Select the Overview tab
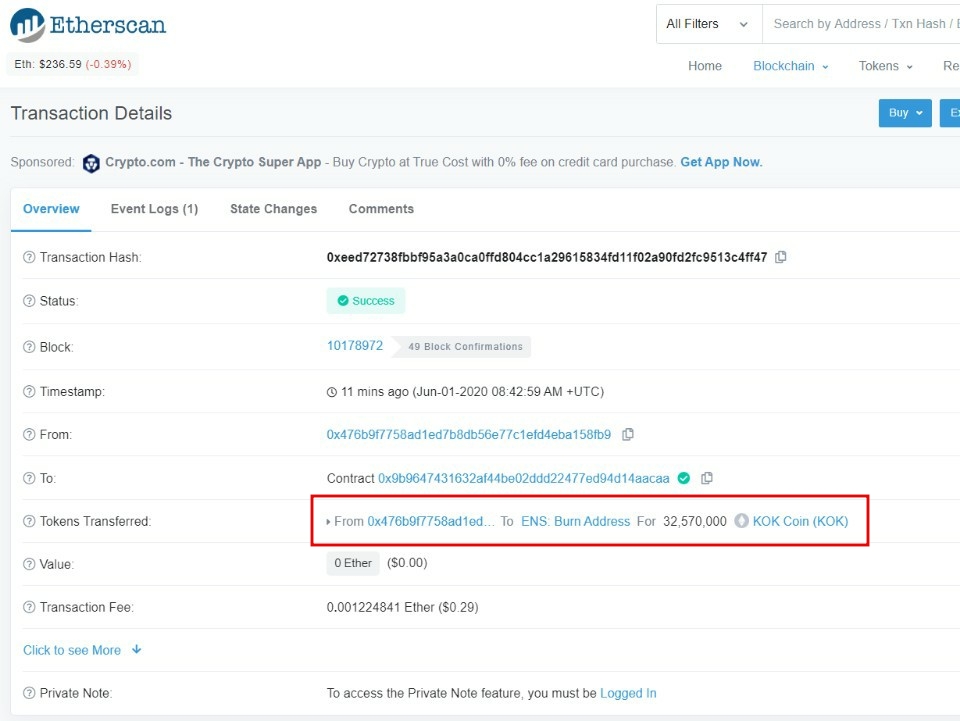This screenshot has width=960, height=721. pos(51,209)
